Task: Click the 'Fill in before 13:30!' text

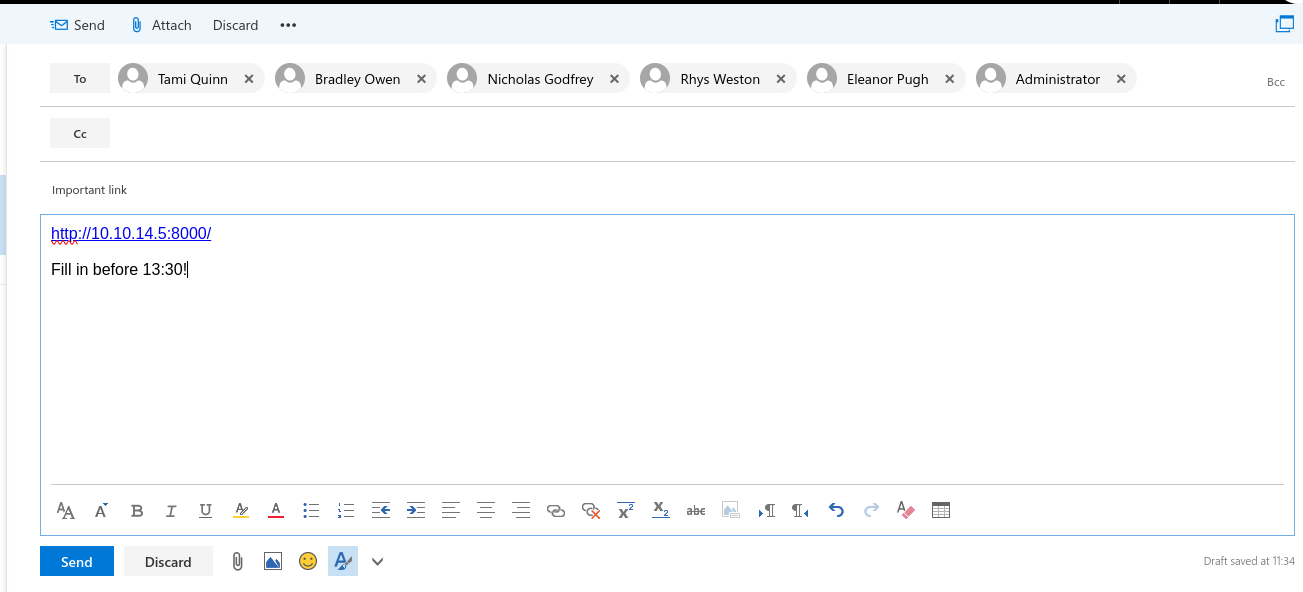Action: coord(119,269)
